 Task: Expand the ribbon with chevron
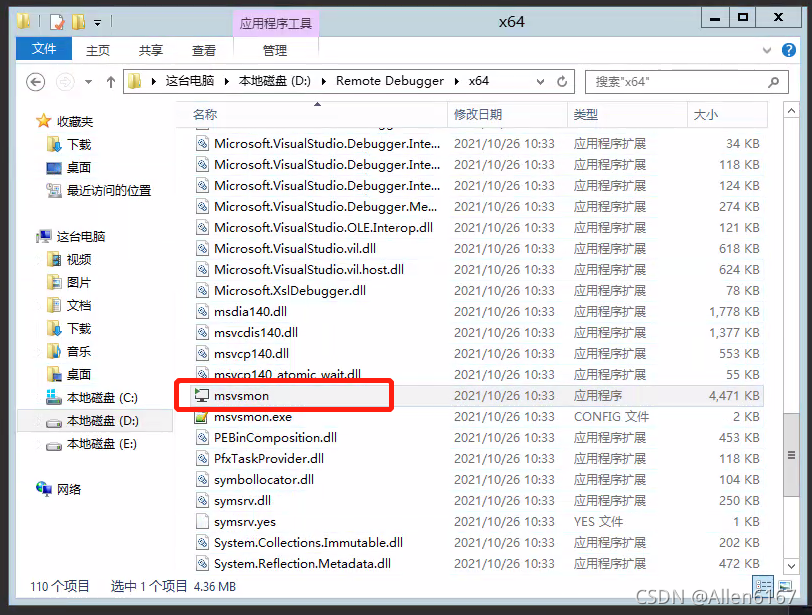pyautogui.click(x=767, y=50)
